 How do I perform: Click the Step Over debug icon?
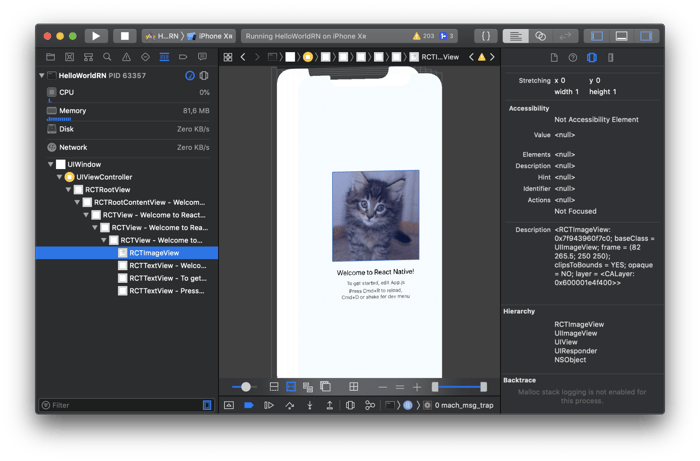(x=289, y=405)
